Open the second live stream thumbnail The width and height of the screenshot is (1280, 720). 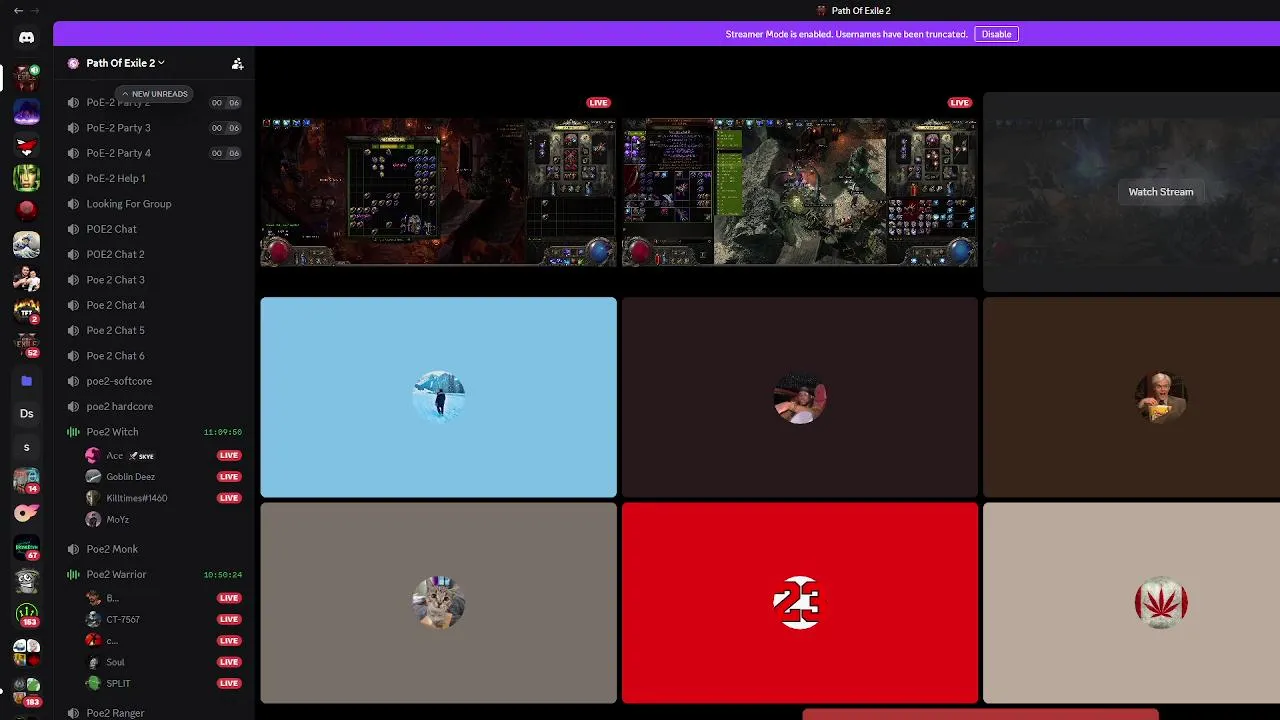point(799,192)
